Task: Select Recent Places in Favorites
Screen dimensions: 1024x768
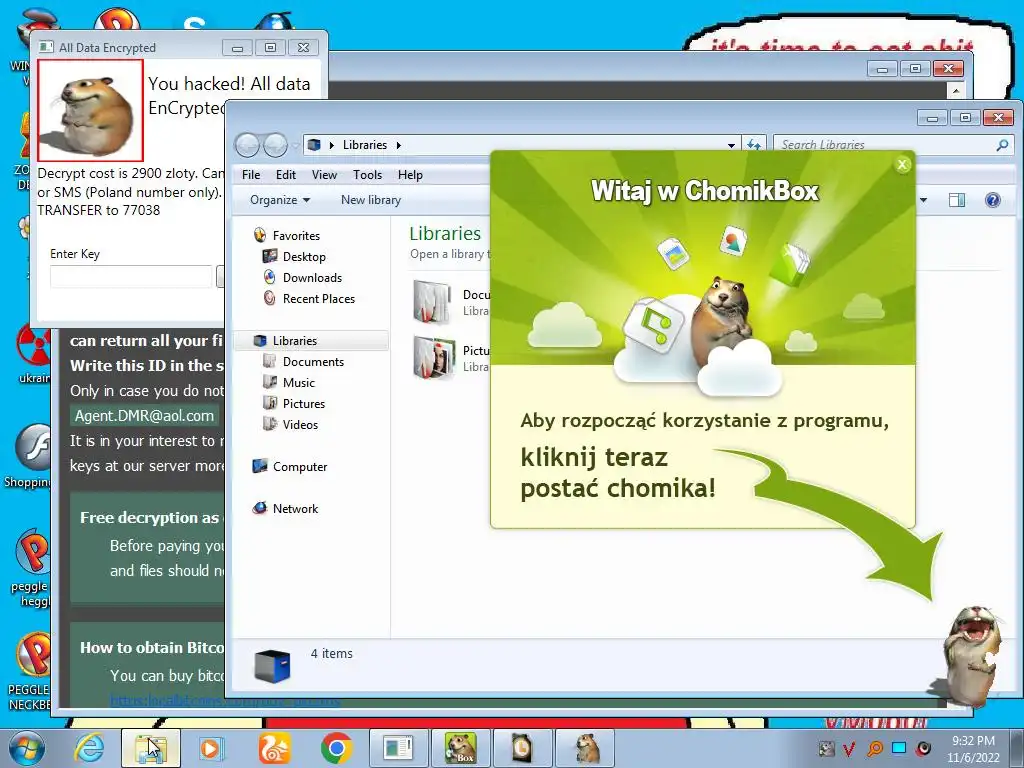Action: pos(319,298)
